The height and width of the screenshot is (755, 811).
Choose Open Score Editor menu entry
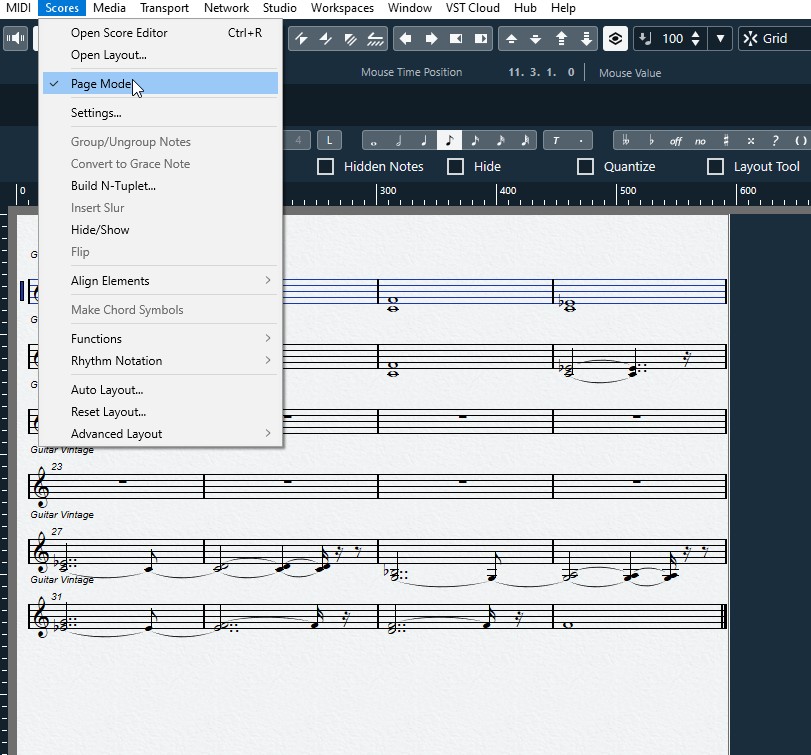tap(119, 33)
